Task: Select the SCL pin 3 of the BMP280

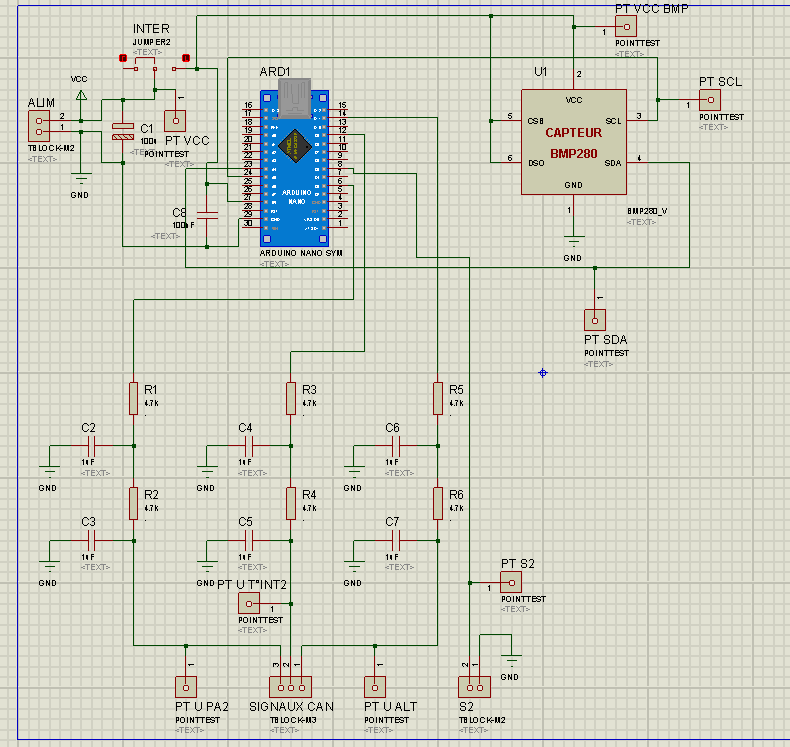Action: 638,119
